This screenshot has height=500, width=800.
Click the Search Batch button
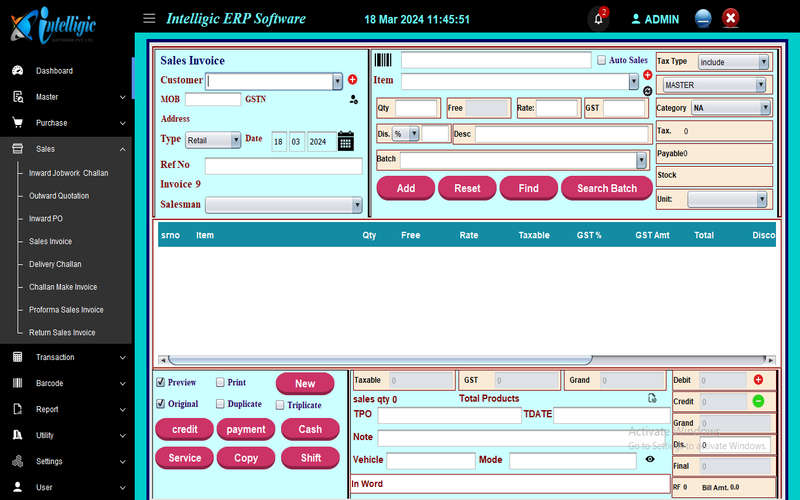tap(606, 188)
